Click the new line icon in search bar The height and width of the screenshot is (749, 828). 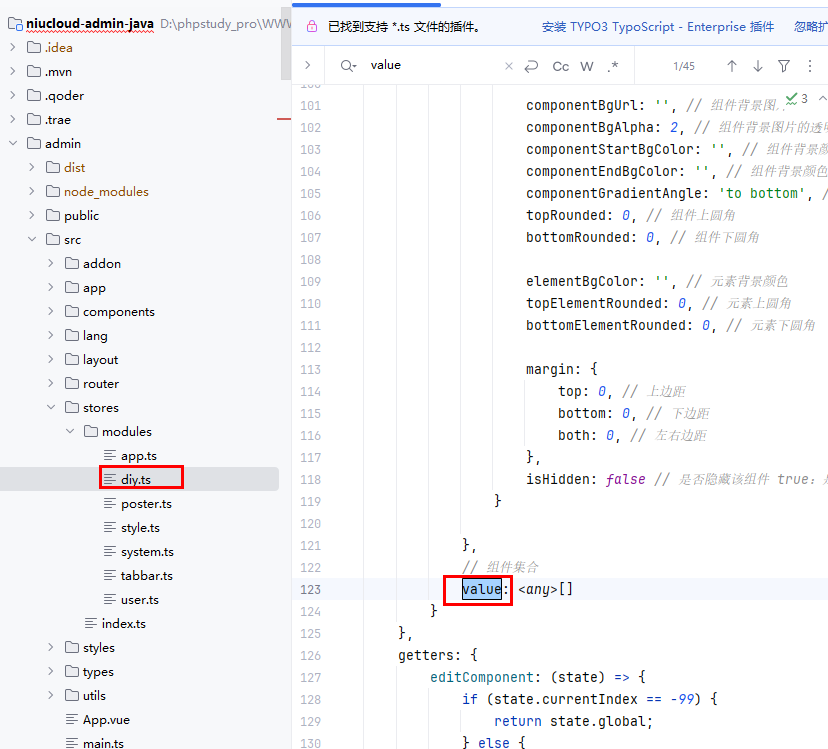[x=531, y=66]
